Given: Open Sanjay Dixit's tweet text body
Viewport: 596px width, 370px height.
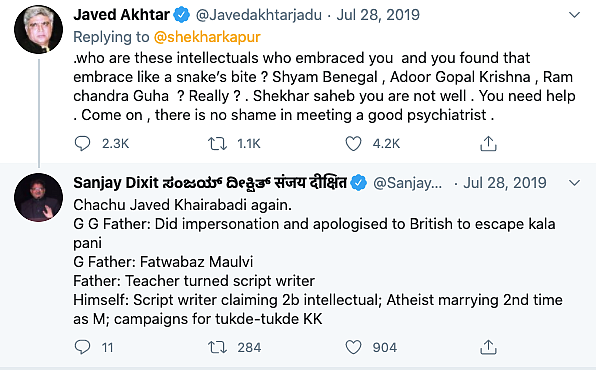Looking at the screenshot, I should coord(318,262).
